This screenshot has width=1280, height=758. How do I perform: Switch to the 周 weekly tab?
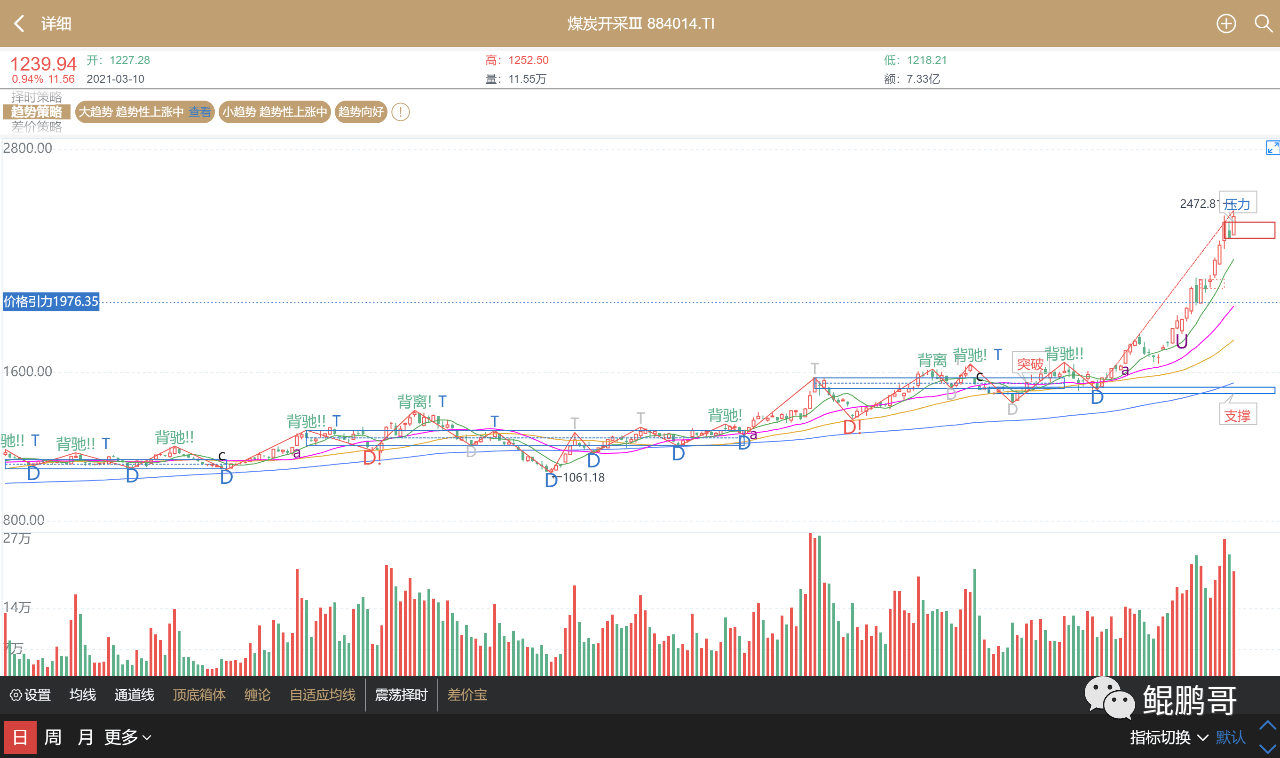pyautogui.click(x=51, y=737)
